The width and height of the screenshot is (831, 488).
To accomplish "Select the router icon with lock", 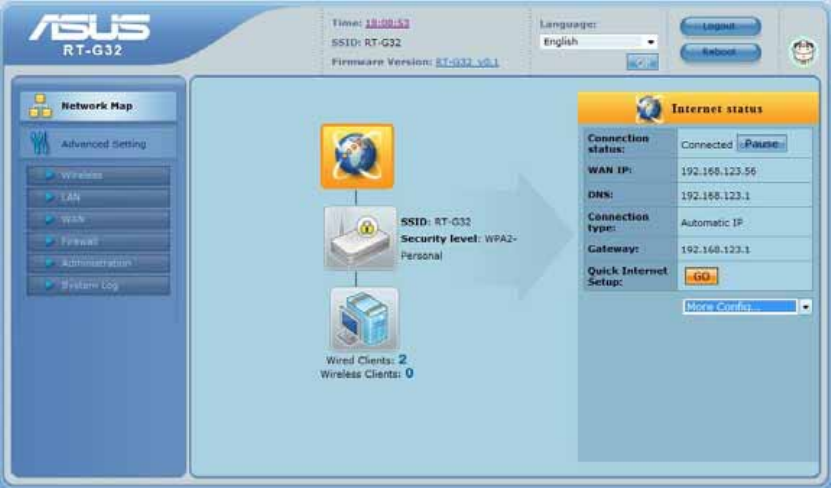I will [360, 238].
